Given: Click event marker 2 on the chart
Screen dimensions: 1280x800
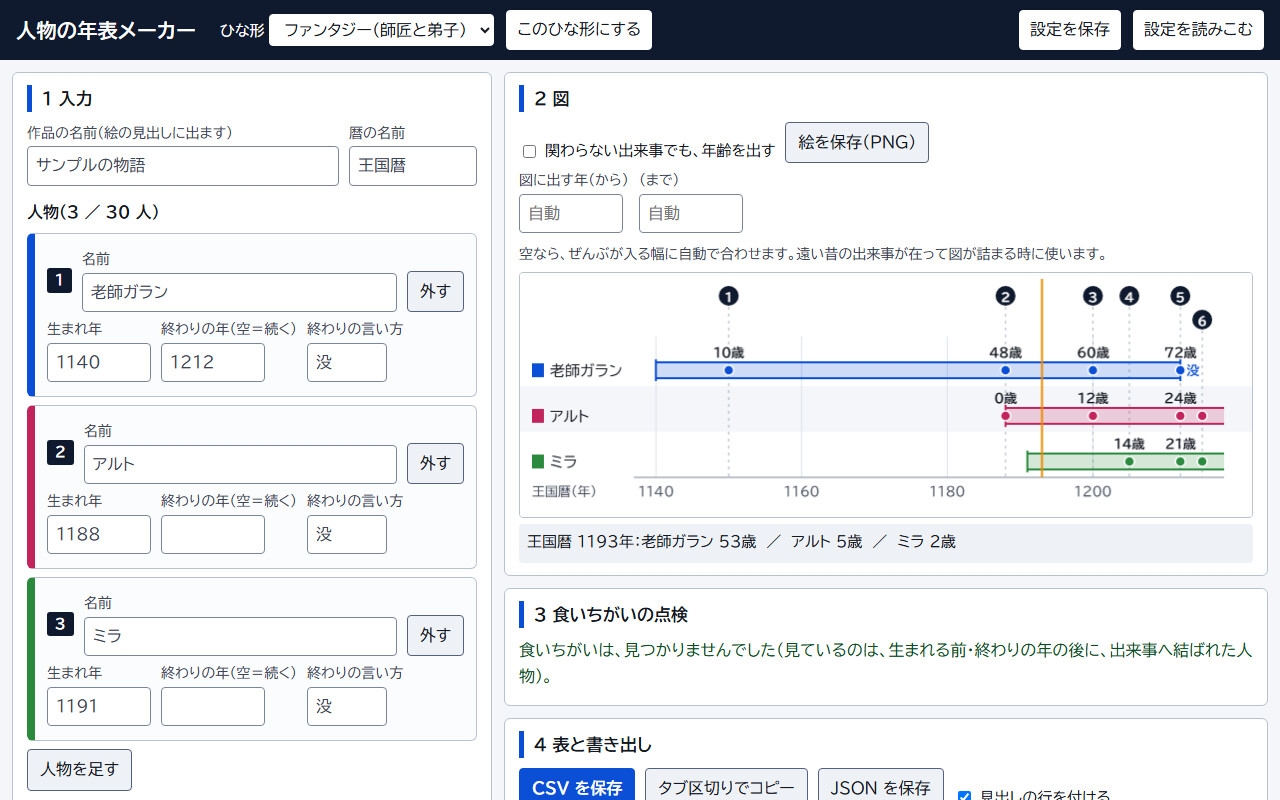Looking at the screenshot, I should coord(1005,296).
